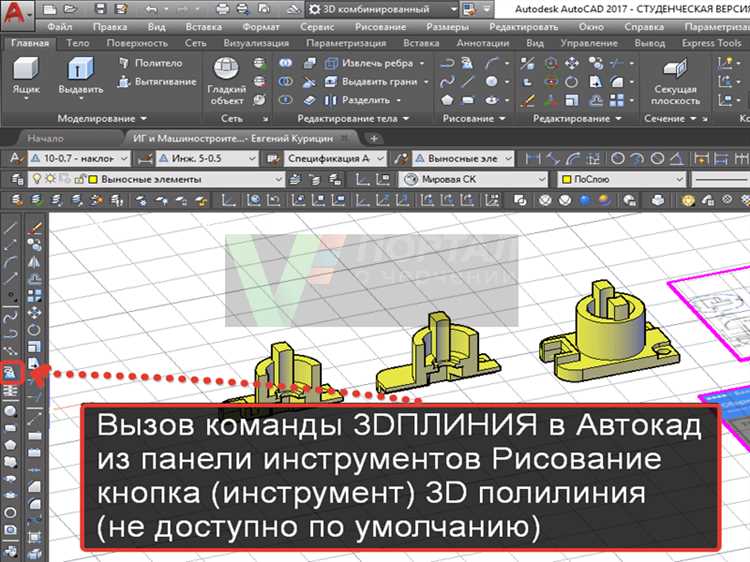Click the Секущая плоскость button
The height and width of the screenshot is (562, 750).
coord(675,81)
